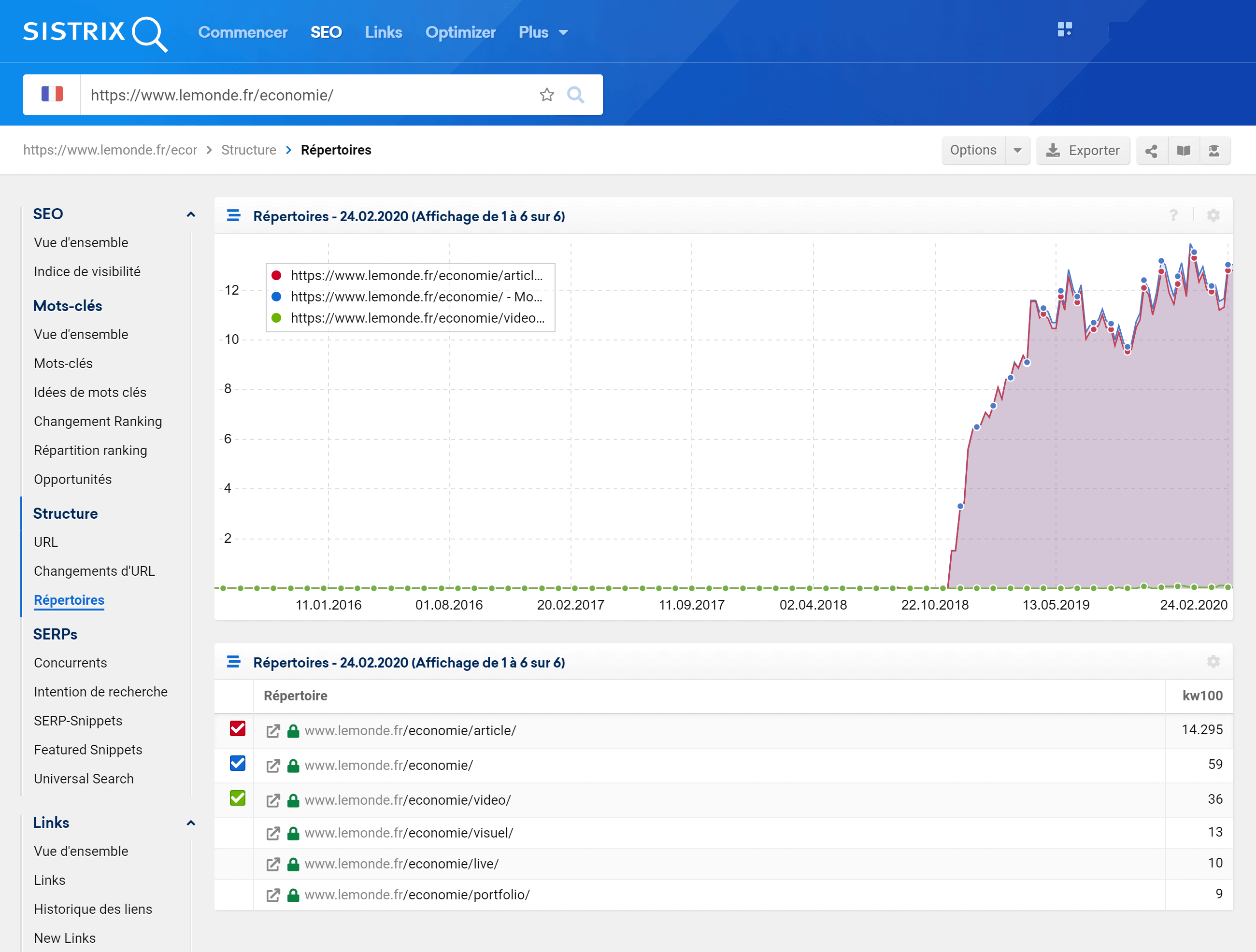This screenshot has height=952, width=1256.
Task: Click the download icon on Exporter
Action: [x=1053, y=150]
